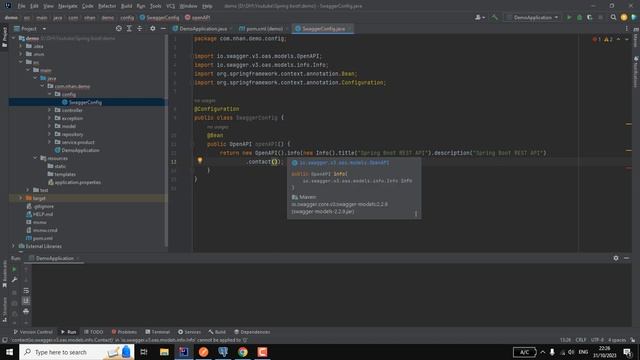Click the quick-fix lightbulb in the editor gutter
640x360 pixels.
point(200,161)
